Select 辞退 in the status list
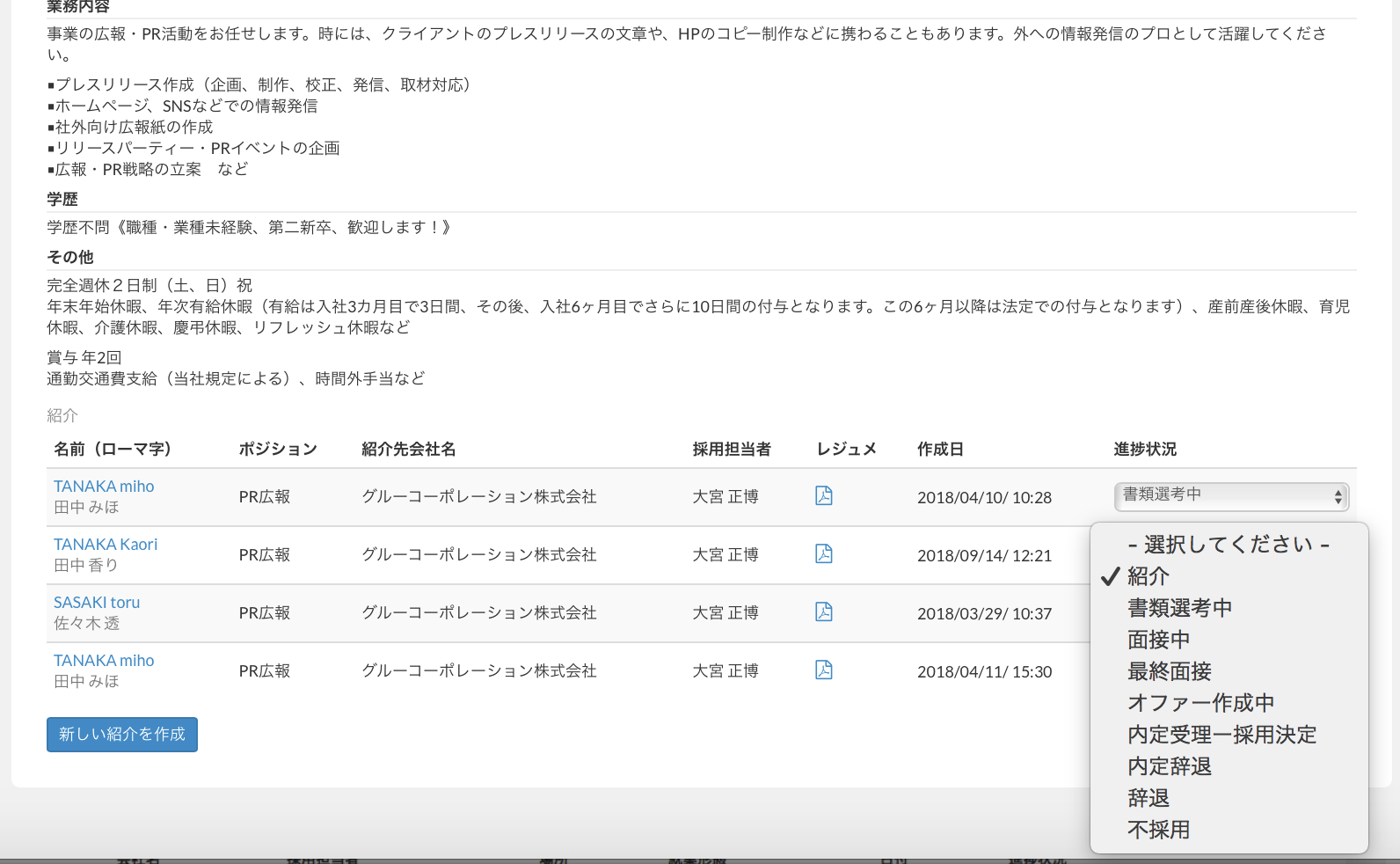Image resolution: width=1400 pixels, height=864 pixels. point(1148,798)
